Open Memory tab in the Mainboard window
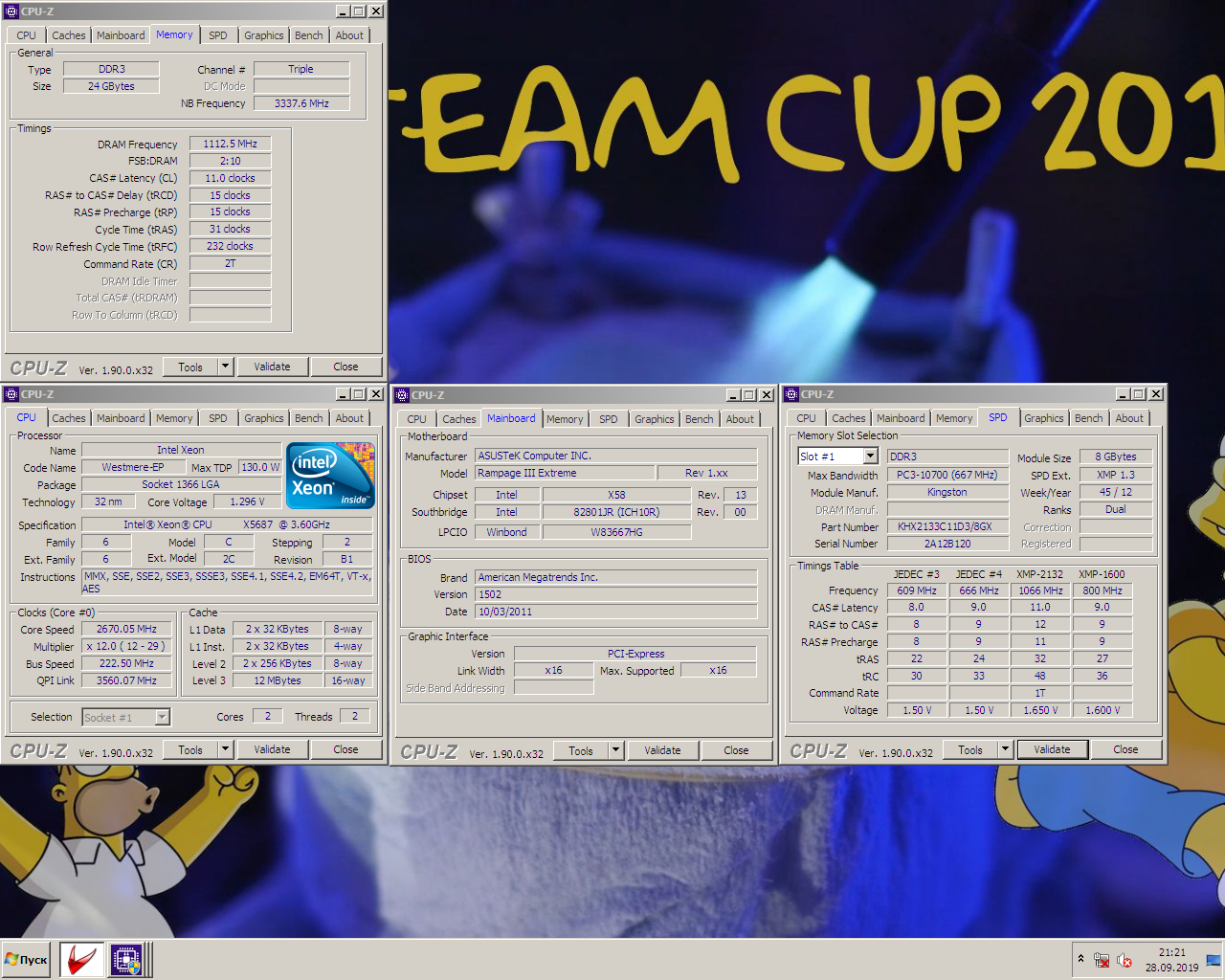The image size is (1225, 980). coord(565,419)
